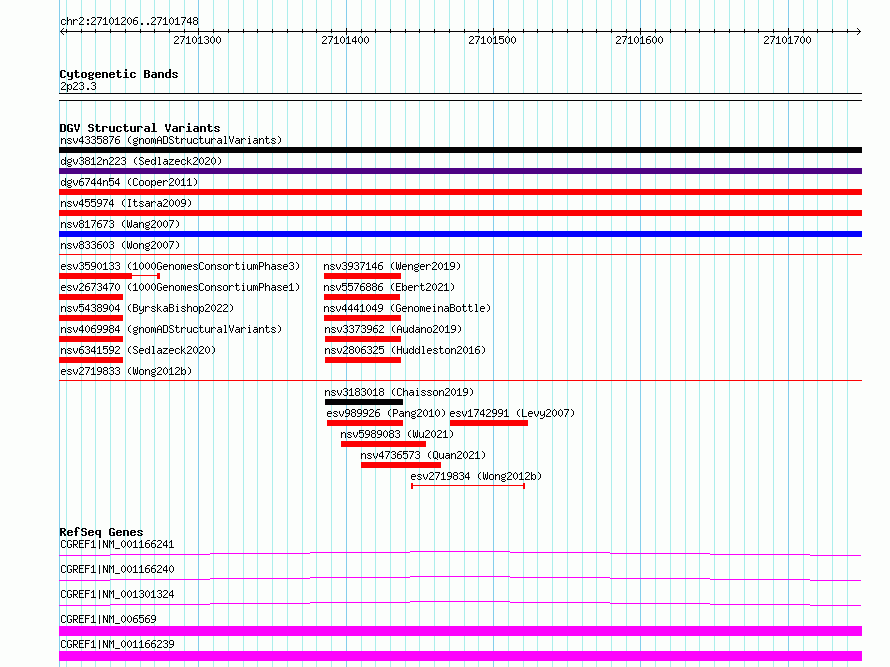
Task: Click the red bar under nsv5989083
Action: pyautogui.click(x=384, y=444)
